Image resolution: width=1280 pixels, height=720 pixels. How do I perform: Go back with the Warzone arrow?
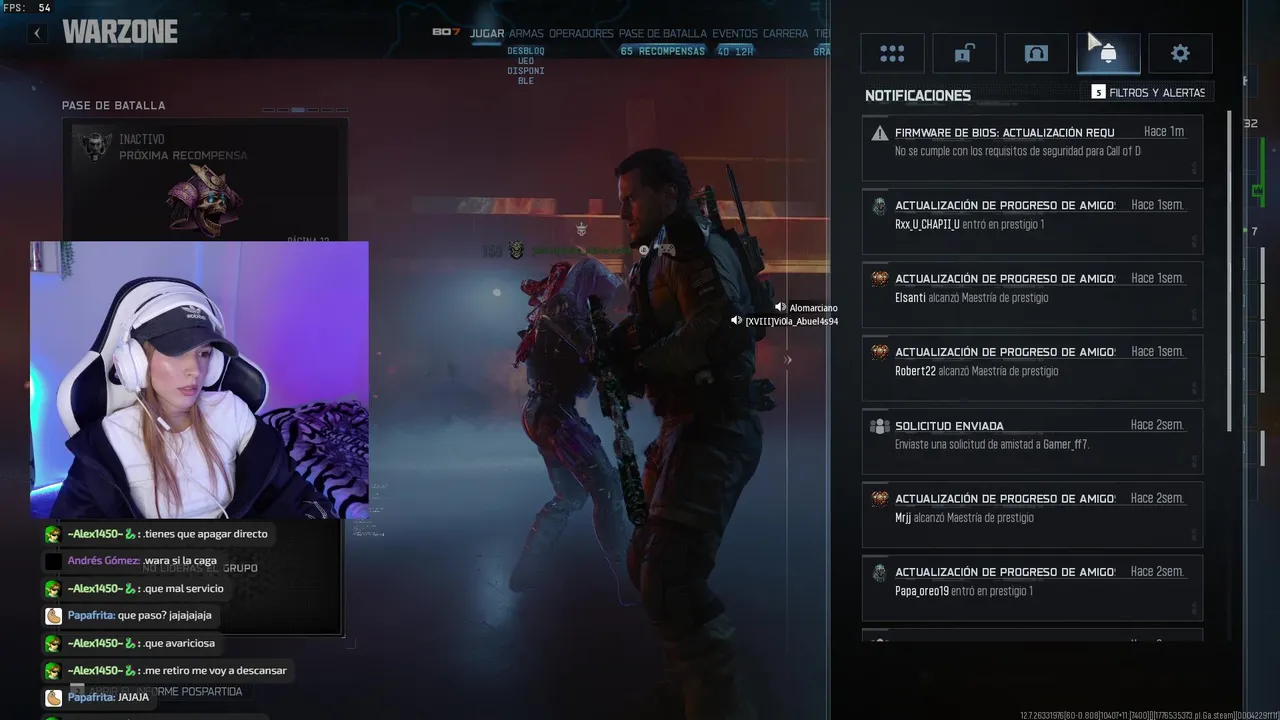click(37, 33)
